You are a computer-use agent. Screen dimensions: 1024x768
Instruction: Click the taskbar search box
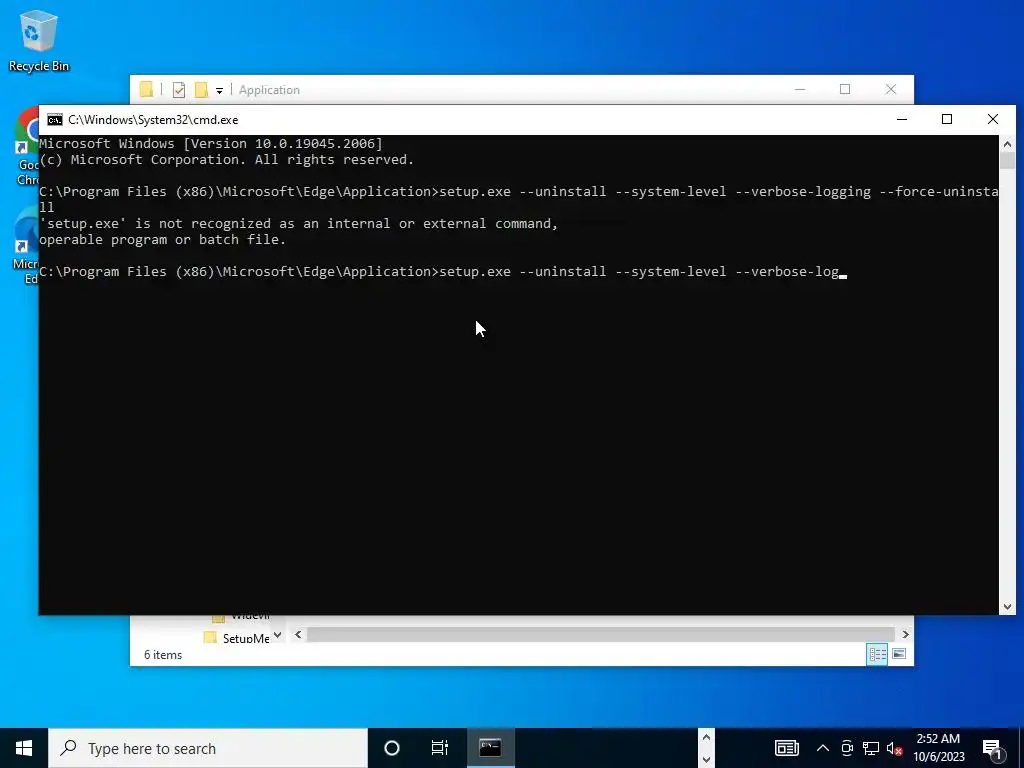point(208,748)
